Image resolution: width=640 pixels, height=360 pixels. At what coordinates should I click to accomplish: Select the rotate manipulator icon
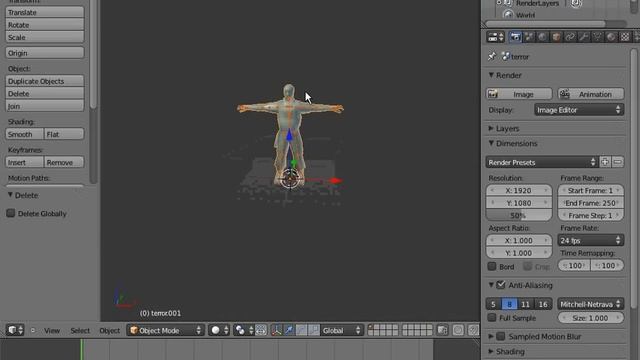301,330
